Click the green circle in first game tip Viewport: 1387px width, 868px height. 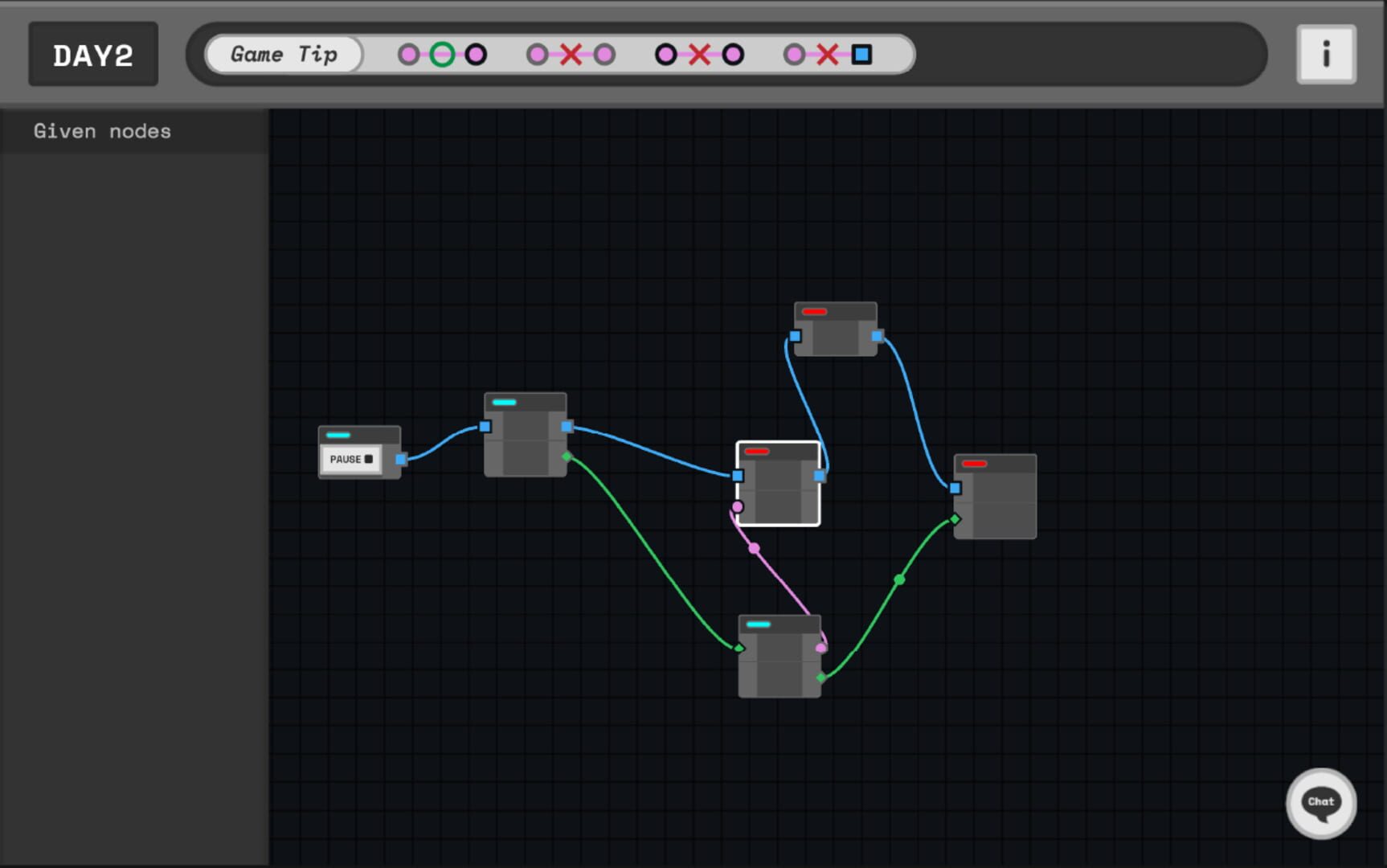coord(442,55)
